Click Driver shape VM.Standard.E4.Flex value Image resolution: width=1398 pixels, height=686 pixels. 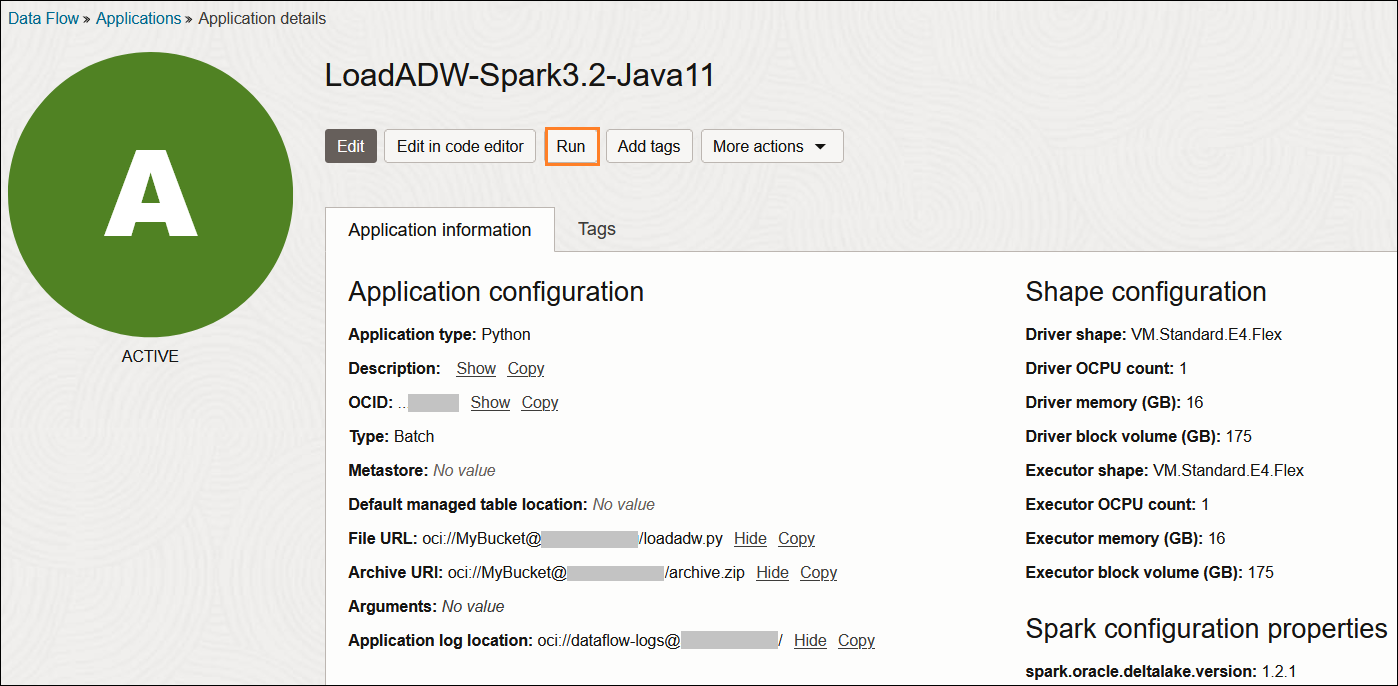pos(1206,334)
